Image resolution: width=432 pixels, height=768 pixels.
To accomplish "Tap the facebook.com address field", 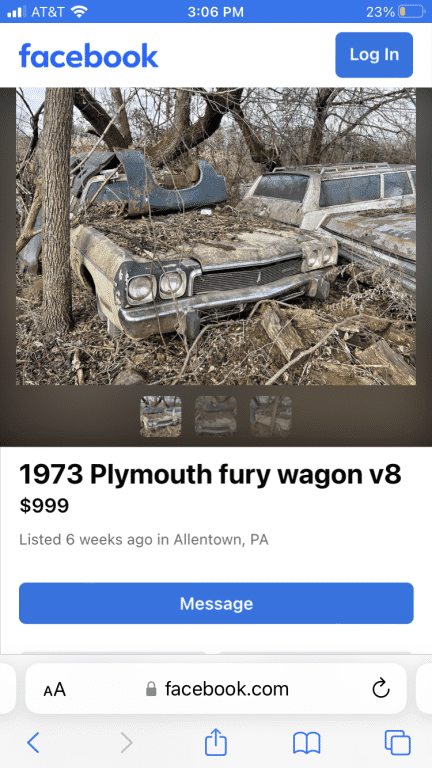I will [x=216, y=689].
